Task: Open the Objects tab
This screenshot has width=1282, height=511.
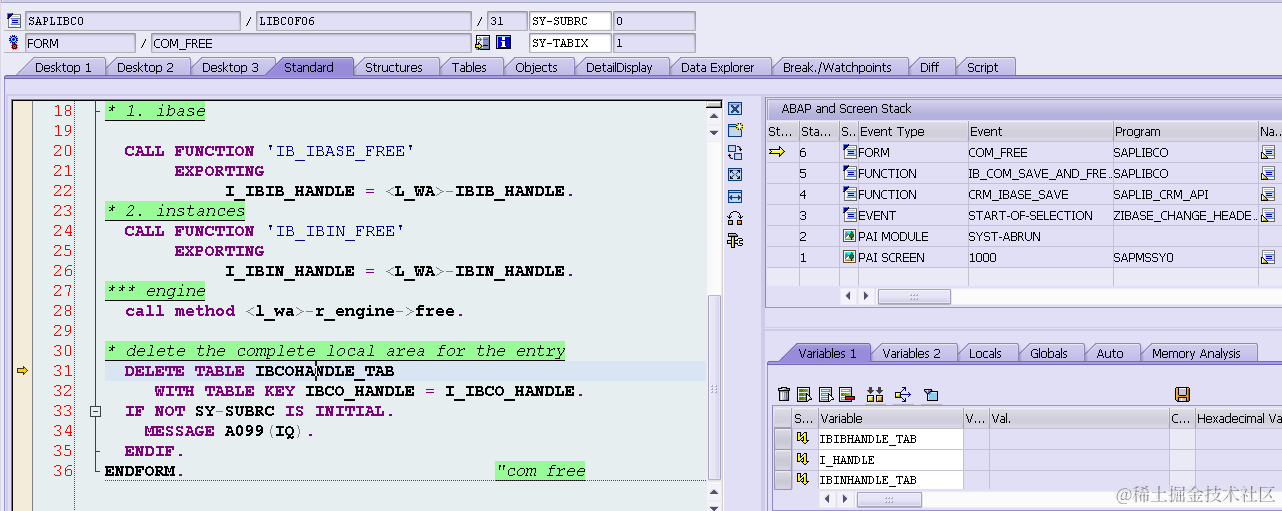Action: point(537,67)
